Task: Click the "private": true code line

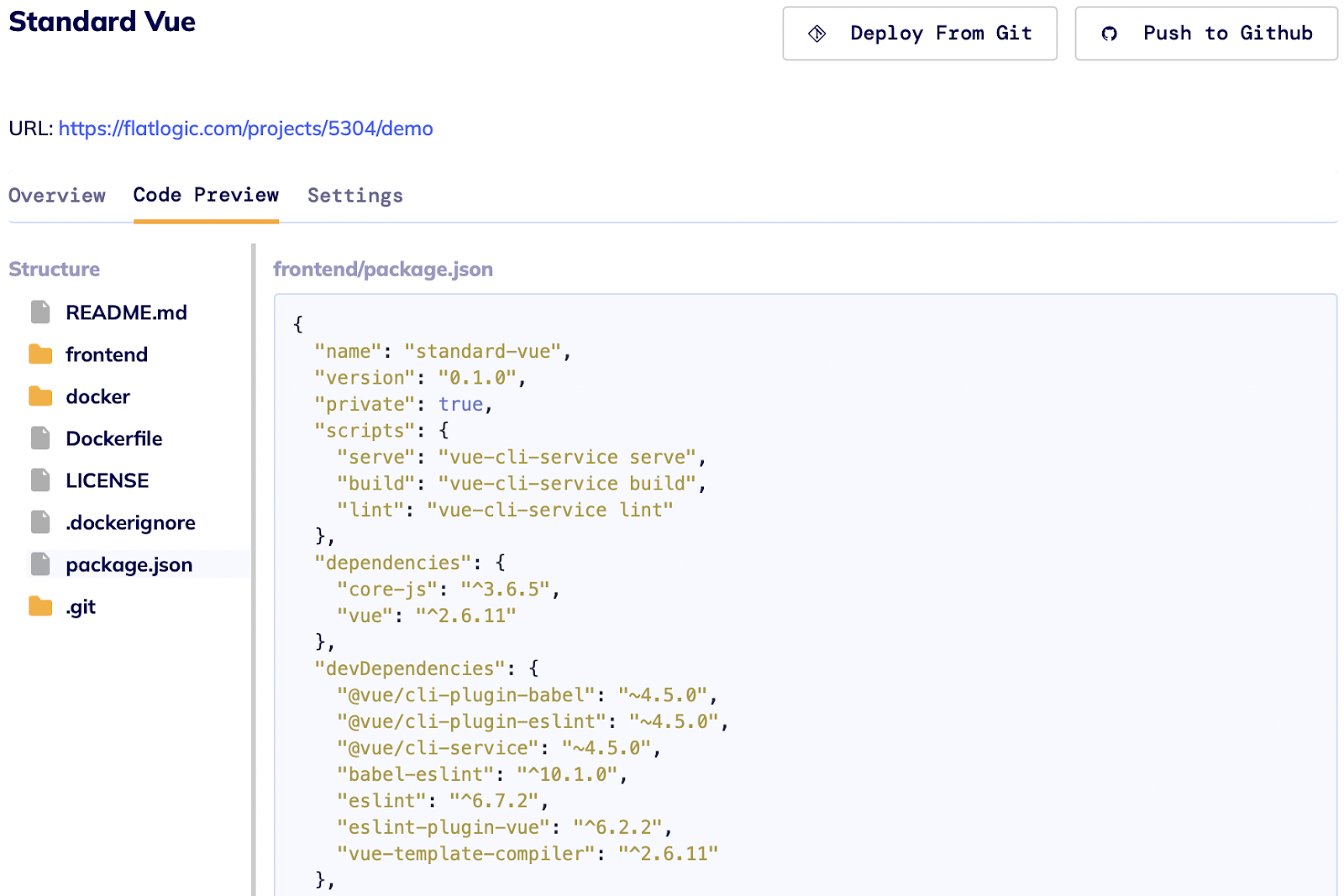Action: click(x=403, y=404)
